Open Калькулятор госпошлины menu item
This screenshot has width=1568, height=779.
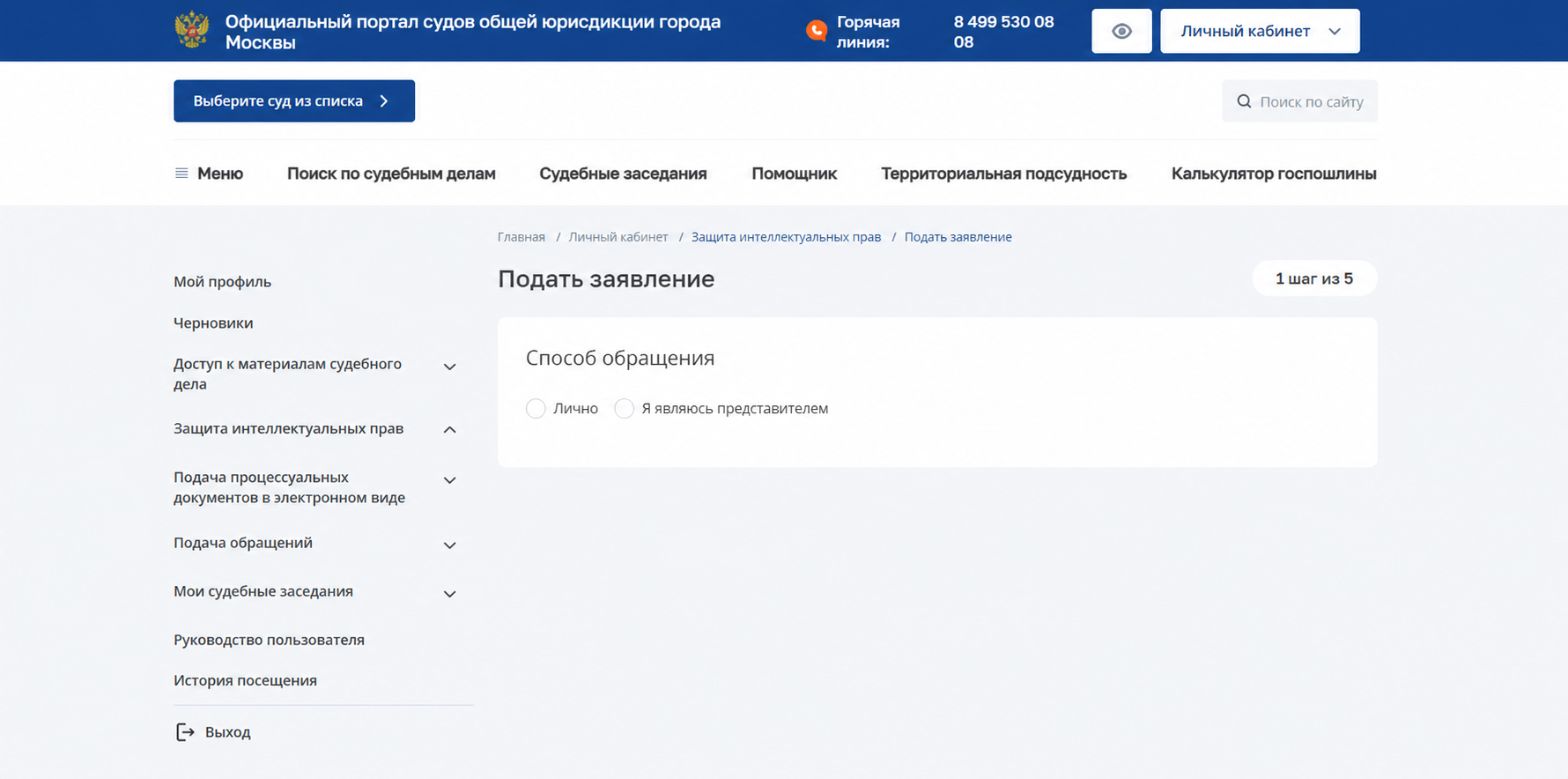tap(1274, 174)
